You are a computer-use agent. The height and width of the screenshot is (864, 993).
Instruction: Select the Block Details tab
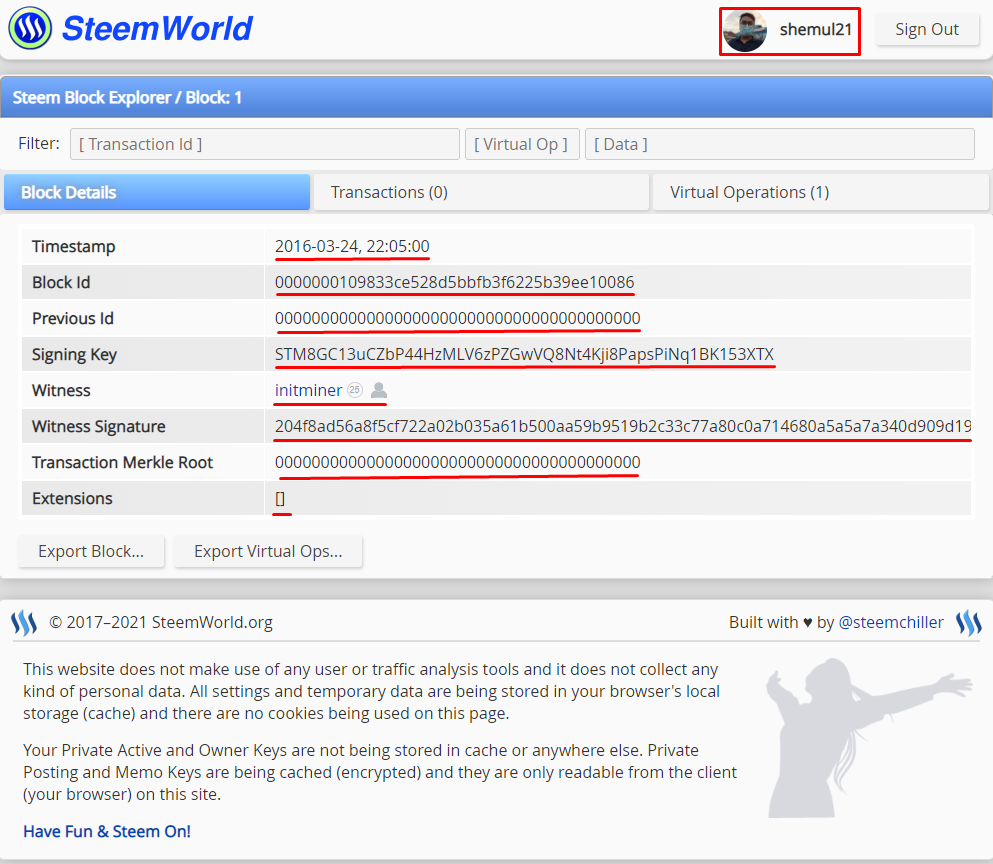(157, 193)
